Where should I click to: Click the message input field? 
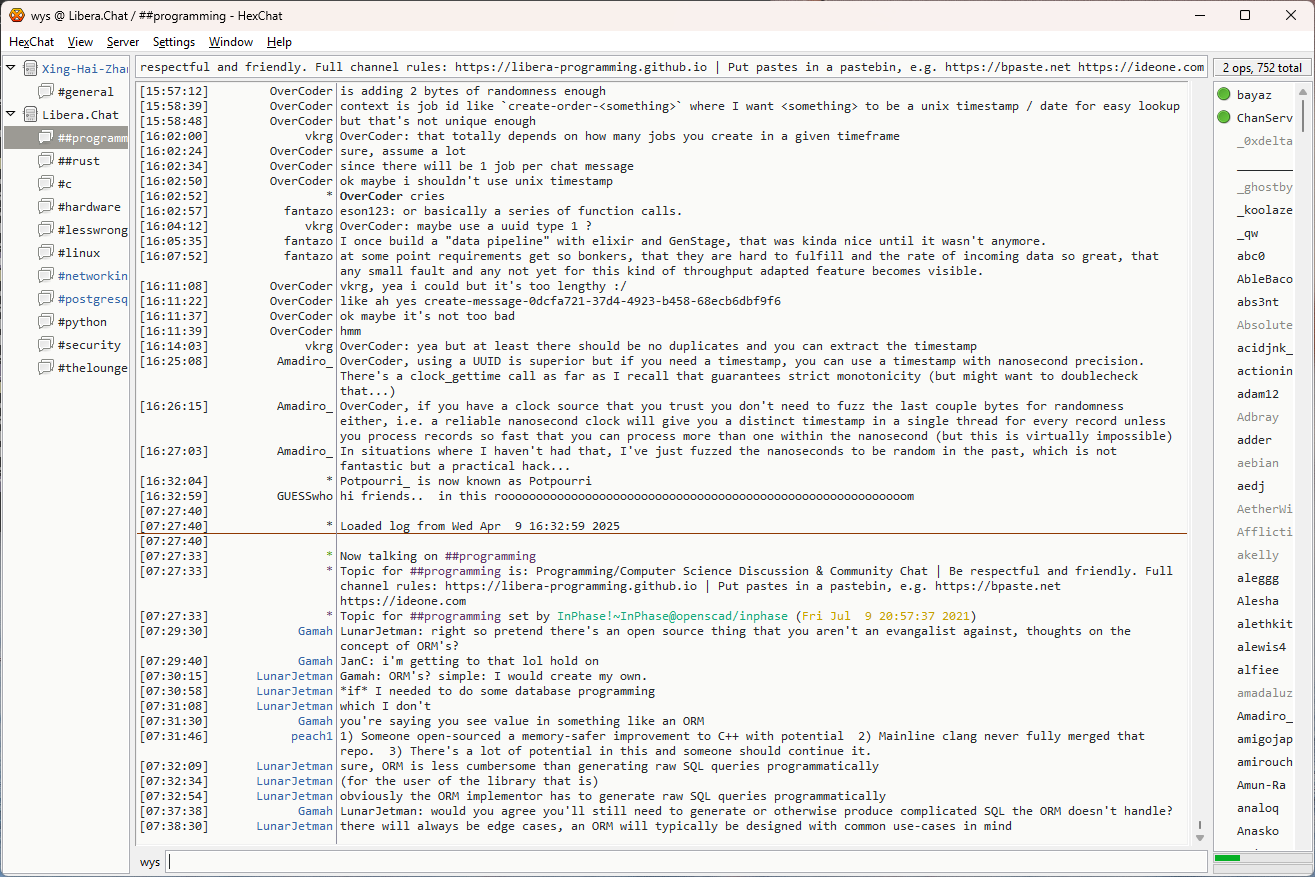tap(686, 862)
